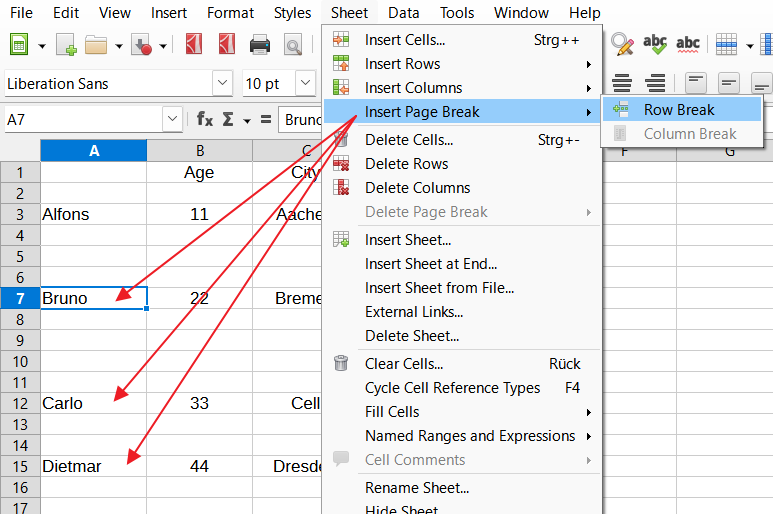The image size is (773, 514).
Task: Click the Print icon in the toolbar
Action: click(260, 45)
